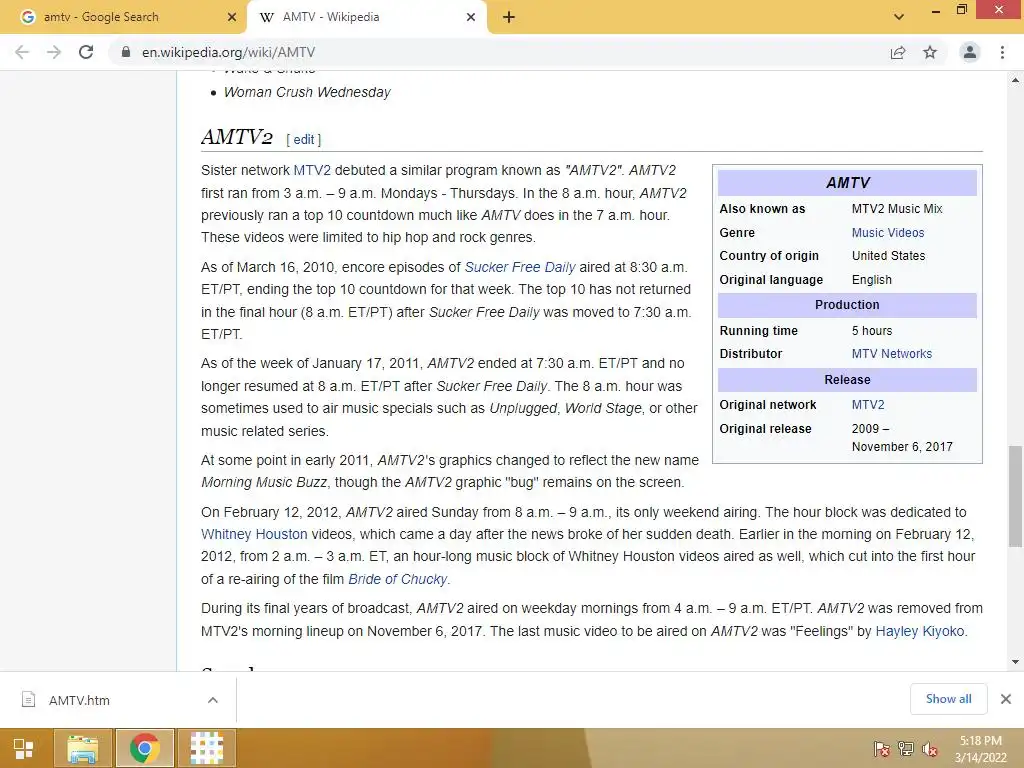The width and height of the screenshot is (1024, 768).
Task: Click network tray icon
Action: (x=906, y=748)
